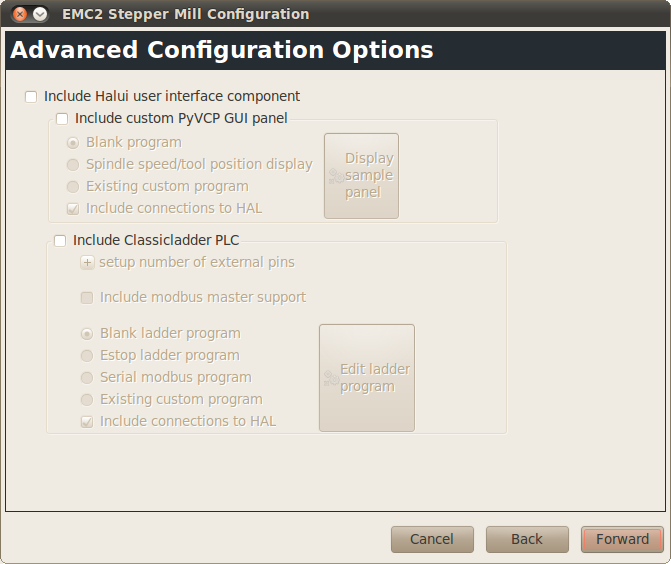The height and width of the screenshot is (564, 671).
Task: Go Back to previous page
Action: (527, 539)
